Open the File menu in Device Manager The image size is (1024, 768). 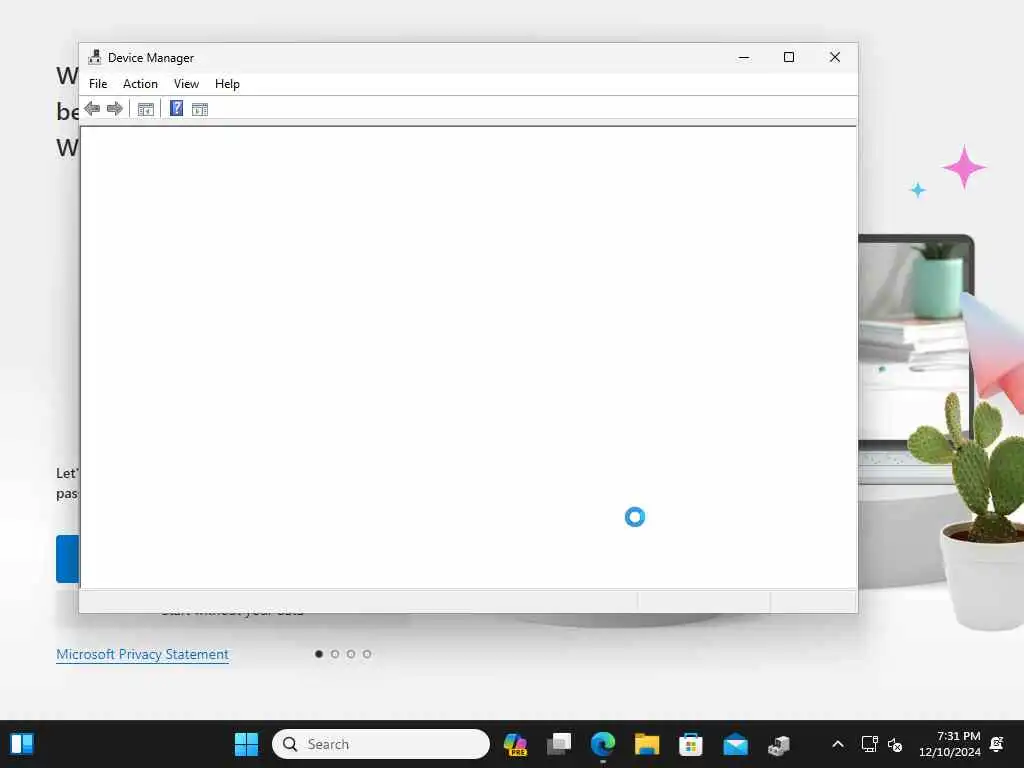point(98,84)
